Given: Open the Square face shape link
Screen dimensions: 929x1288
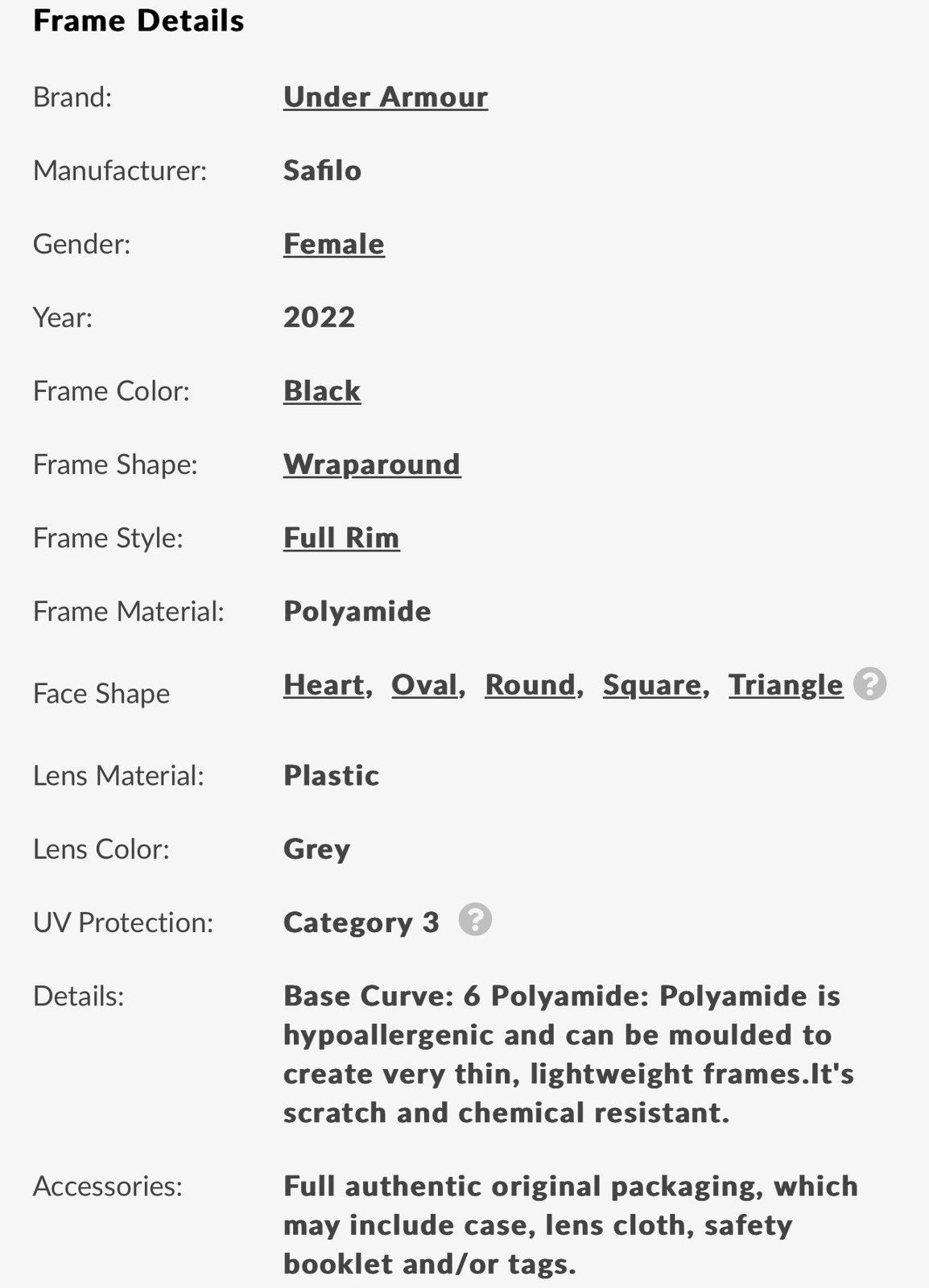Looking at the screenshot, I should (x=651, y=685).
